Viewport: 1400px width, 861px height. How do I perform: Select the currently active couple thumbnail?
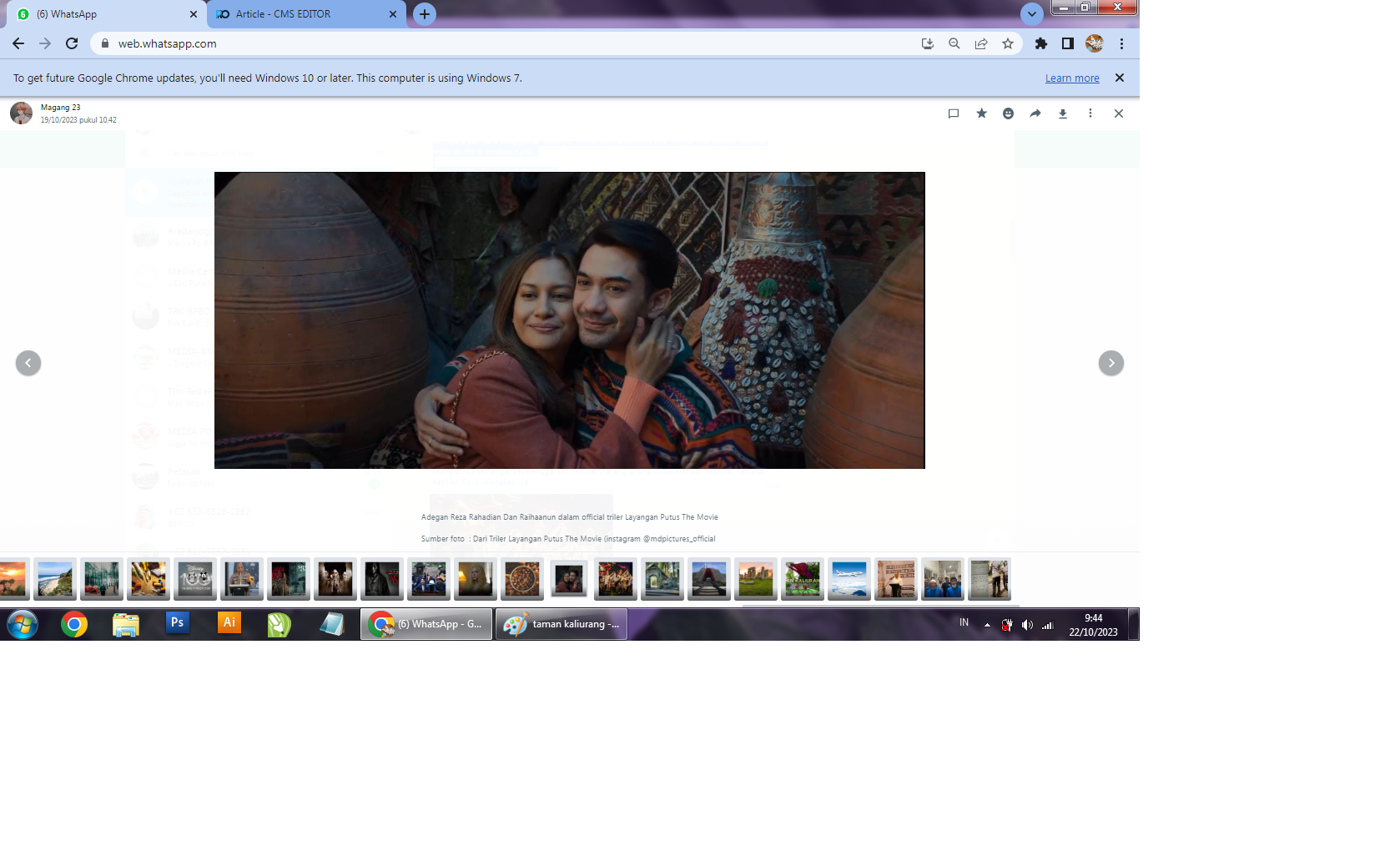pos(569,579)
